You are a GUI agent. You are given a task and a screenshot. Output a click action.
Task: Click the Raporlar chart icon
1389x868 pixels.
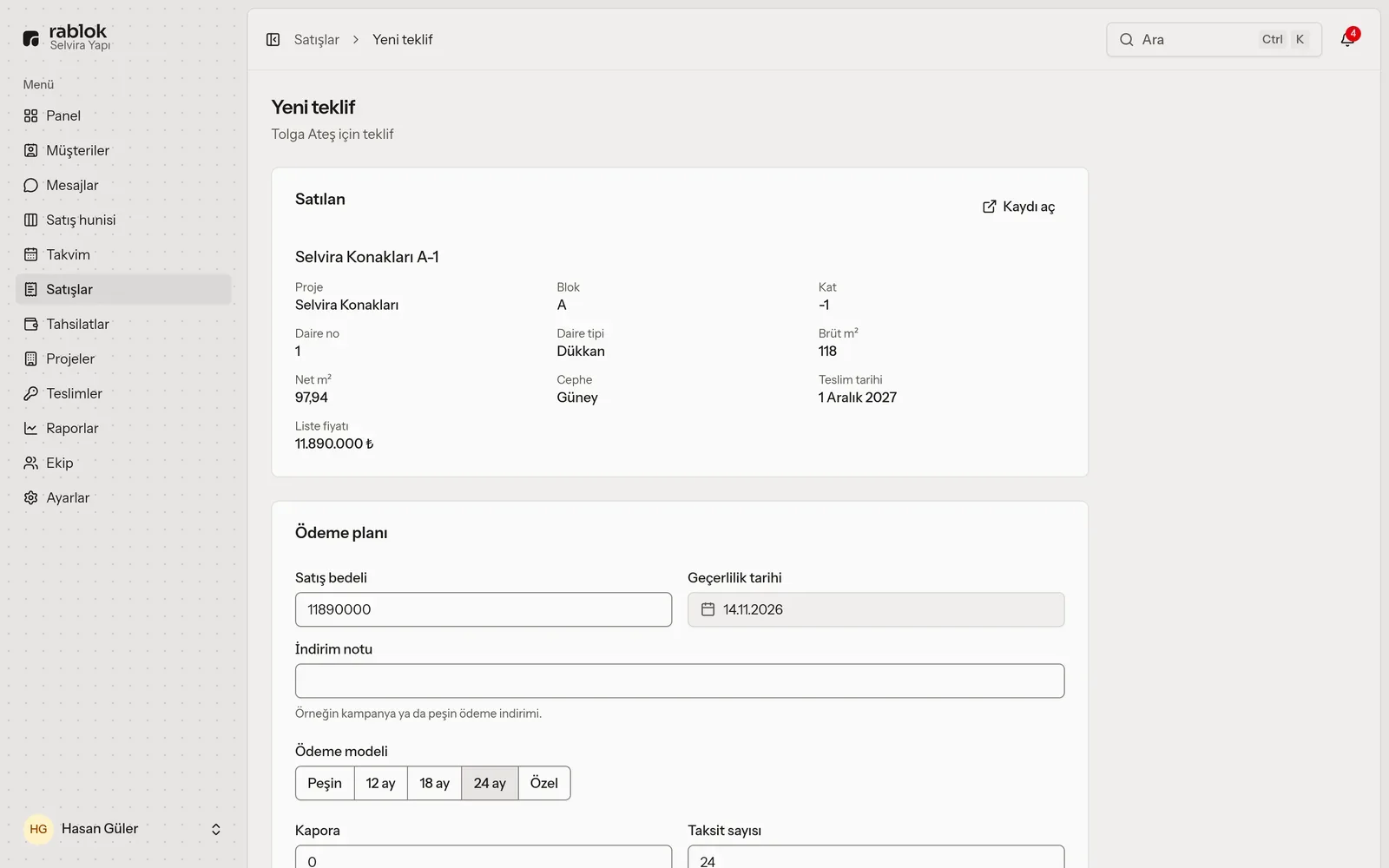pos(31,428)
